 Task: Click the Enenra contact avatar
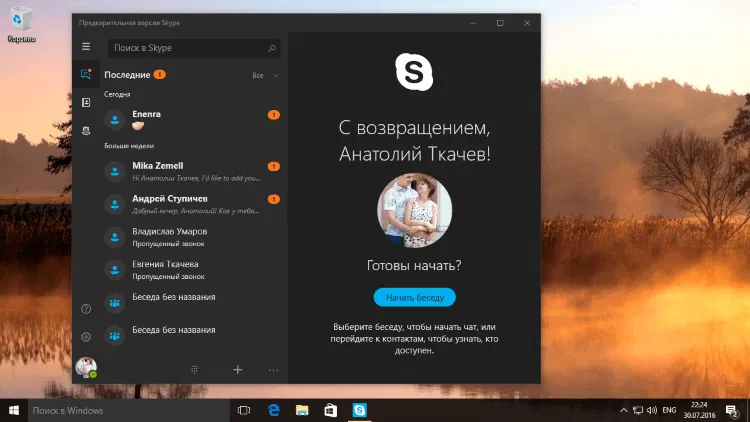115,120
